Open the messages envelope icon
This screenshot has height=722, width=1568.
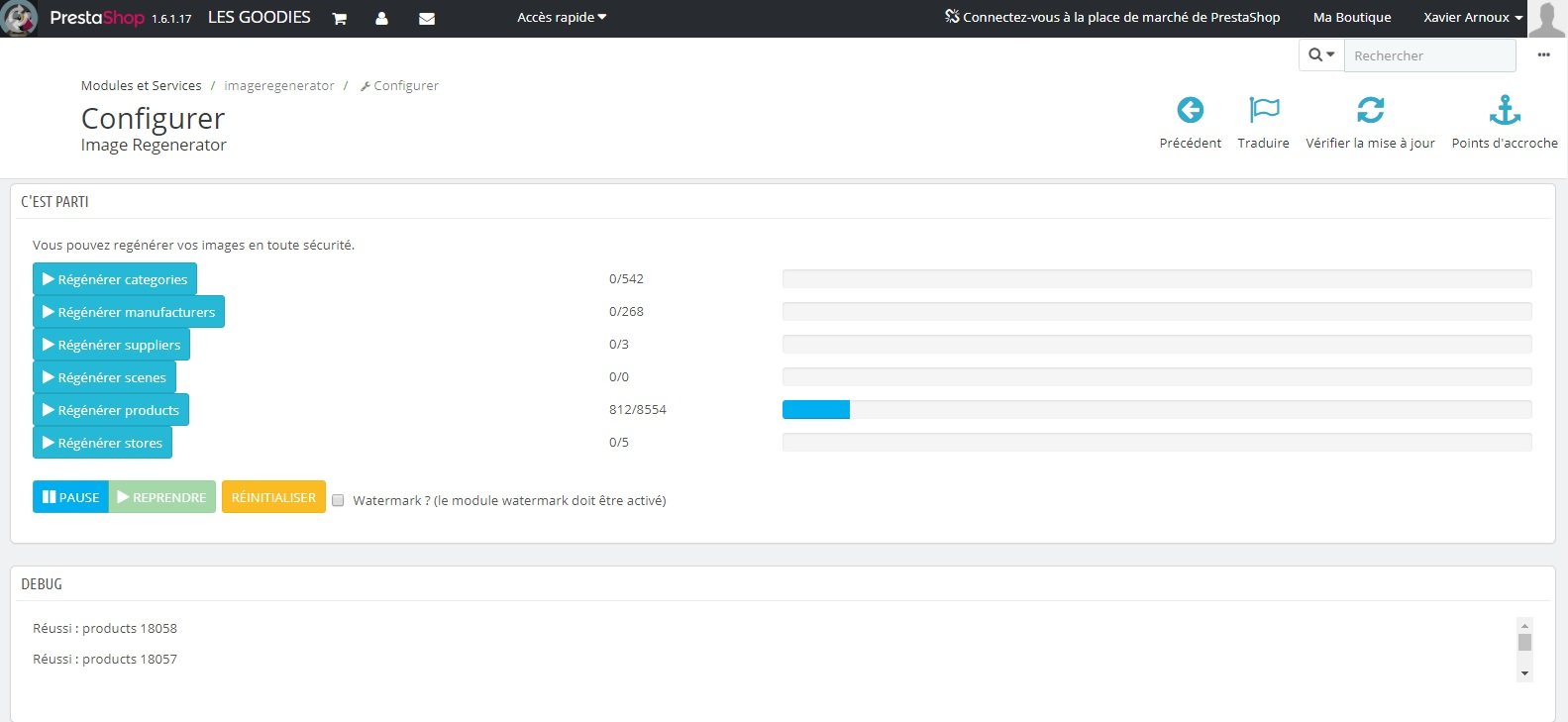(x=427, y=18)
